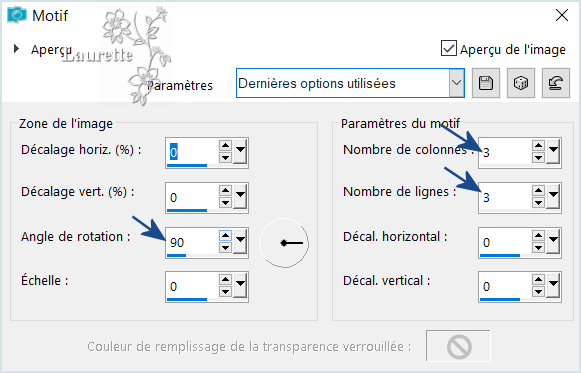Open the Décalage horiz. slider dropdown arrow

pyautogui.click(x=240, y=151)
